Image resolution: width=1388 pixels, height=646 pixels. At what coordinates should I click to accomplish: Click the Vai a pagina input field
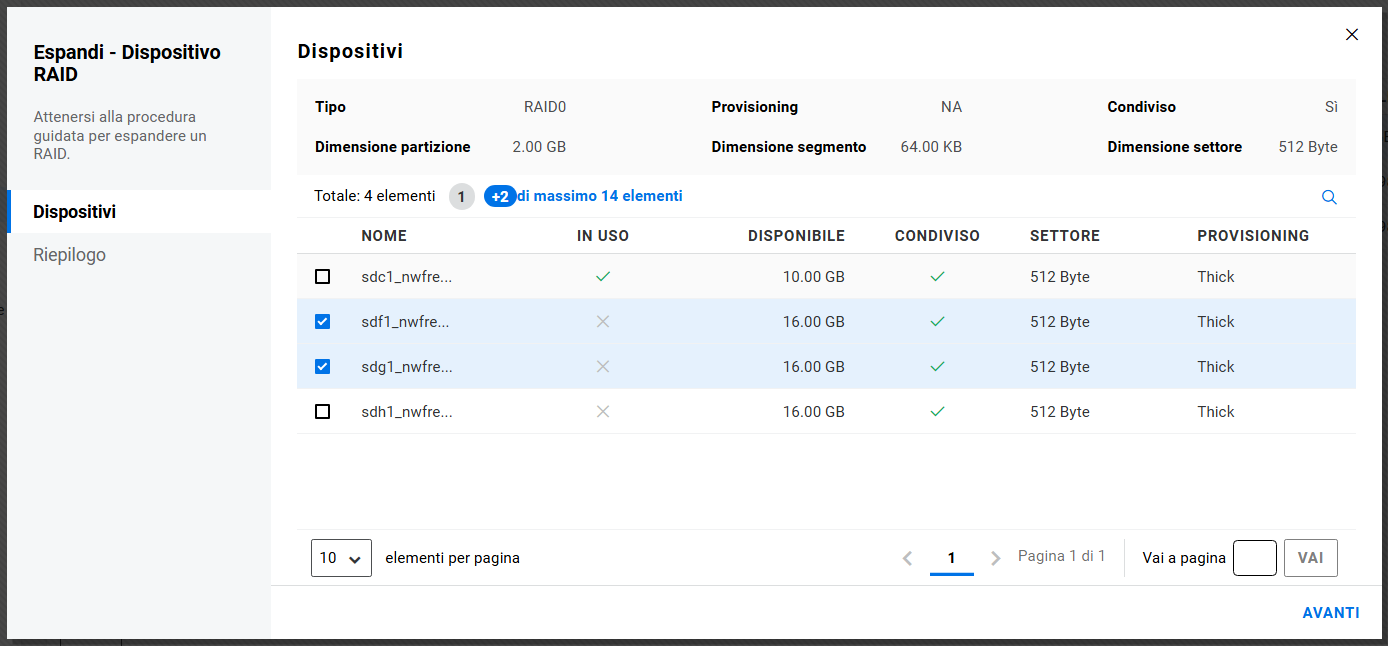tap(1254, 558)
